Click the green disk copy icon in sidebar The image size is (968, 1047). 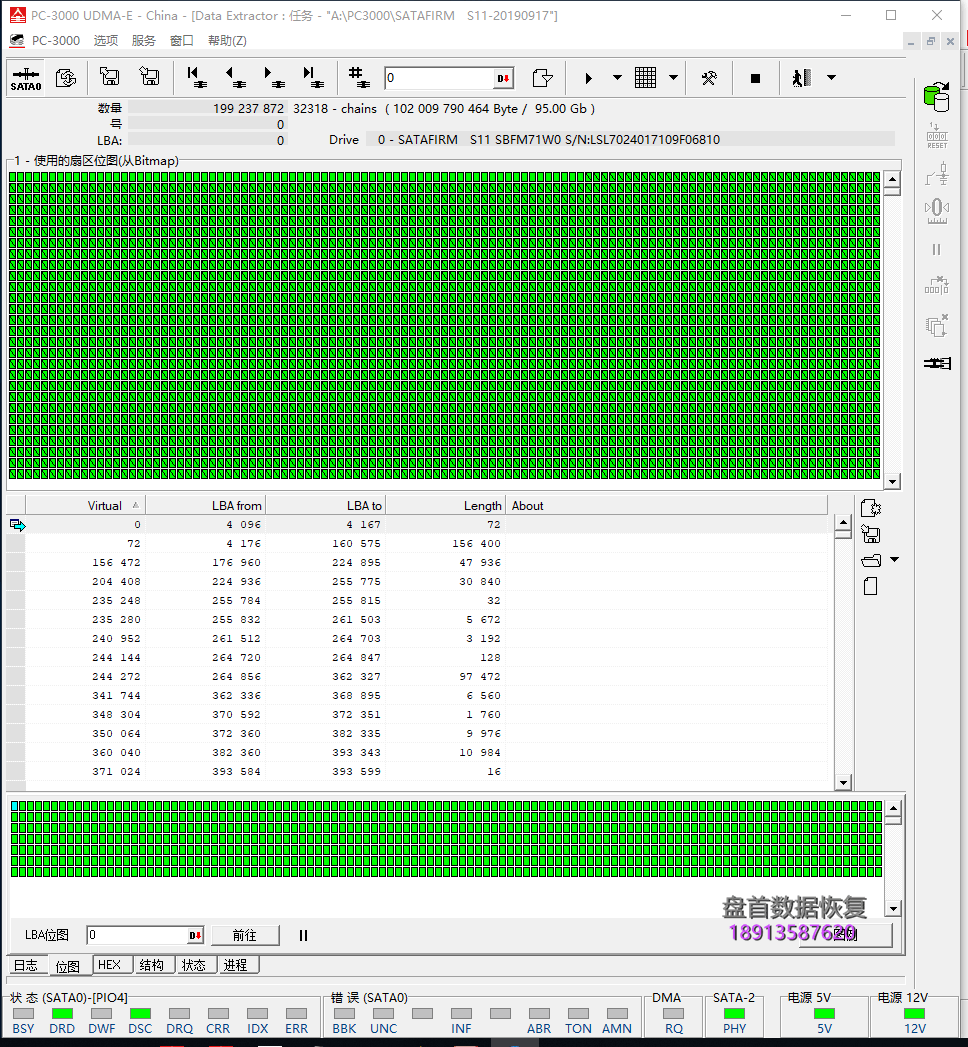(937, 97)
